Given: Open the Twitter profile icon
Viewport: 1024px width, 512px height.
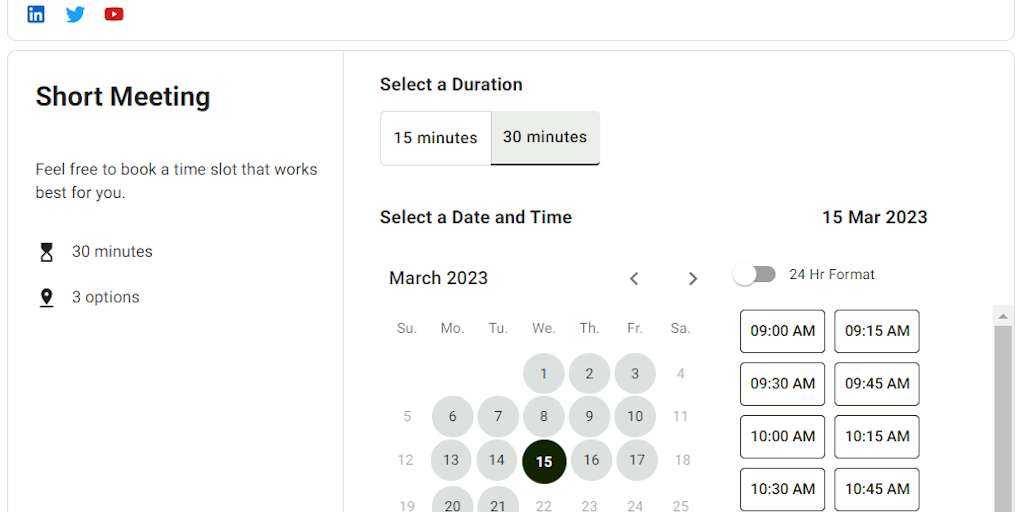Looking at the screenshot, I should tap(75, 14).
